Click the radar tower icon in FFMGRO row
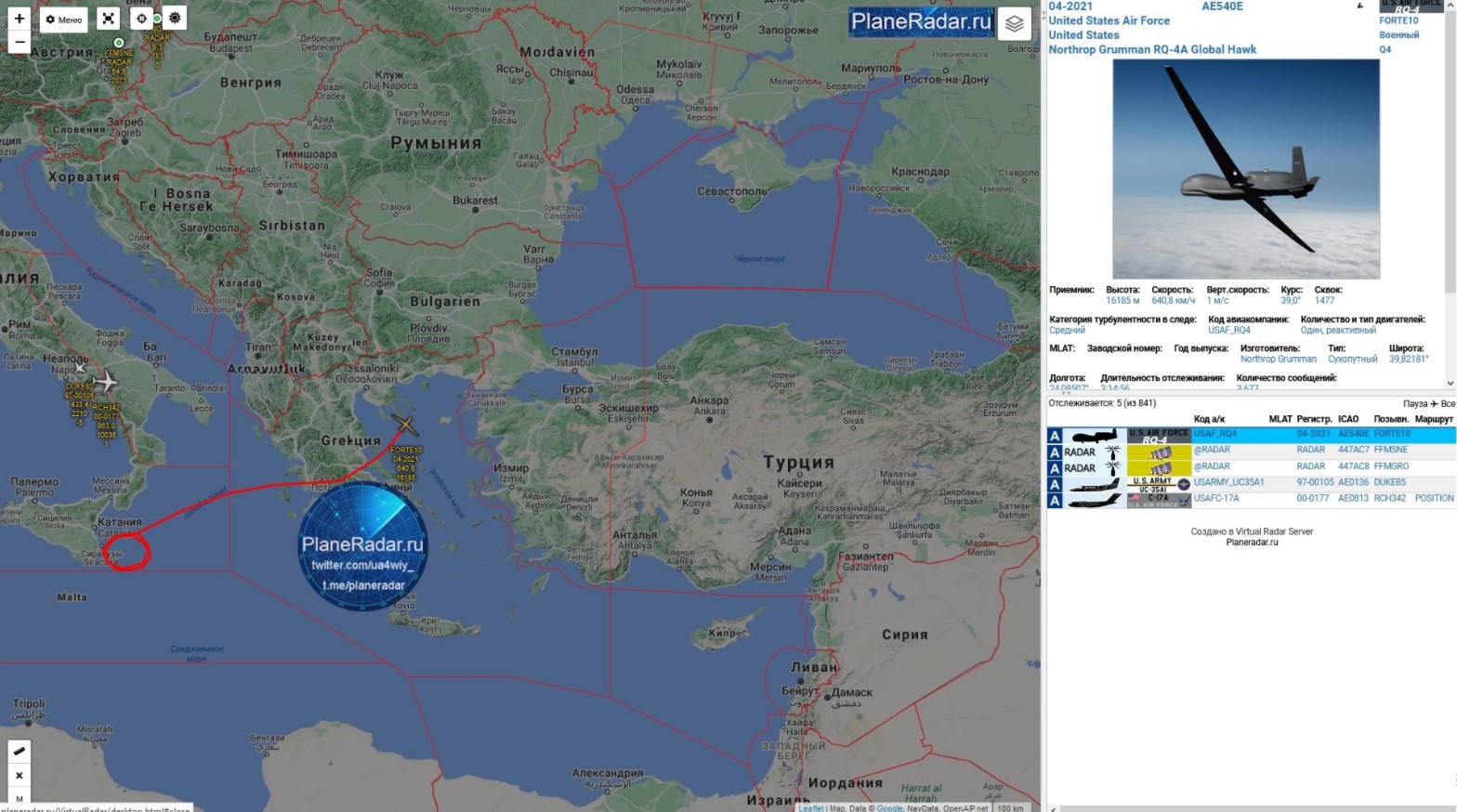The width and height of the screenshot is (1457, 812). tap(1111, 467)
